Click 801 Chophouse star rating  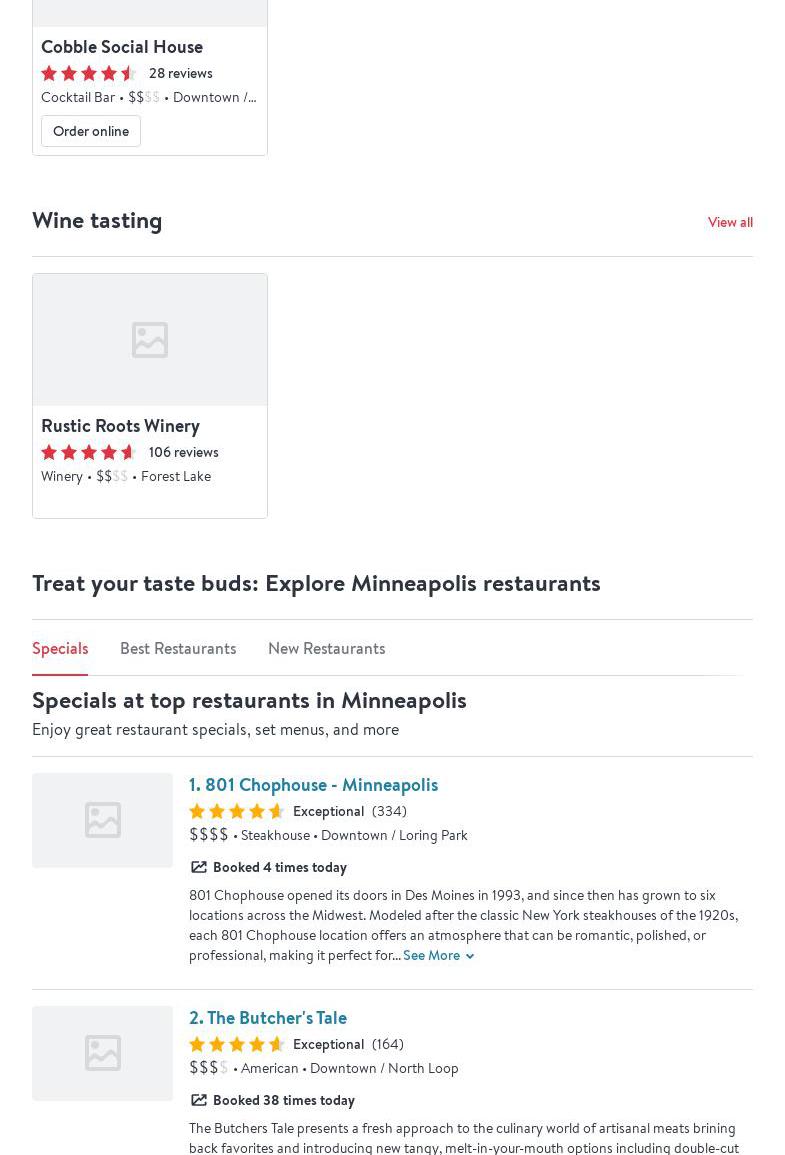(237, 811)
